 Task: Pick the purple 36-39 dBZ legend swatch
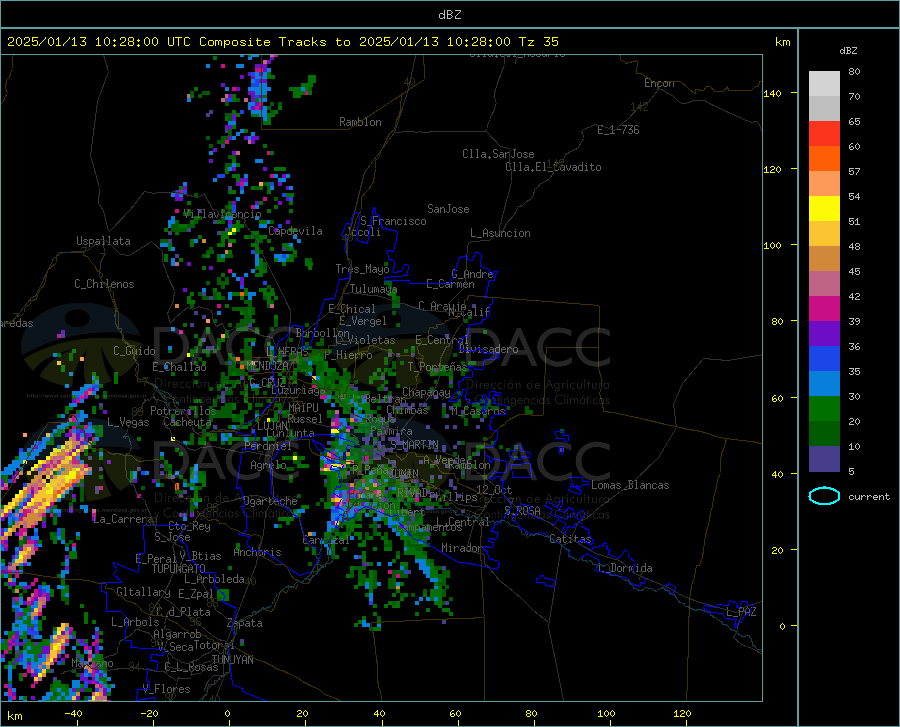click(824, 334)
